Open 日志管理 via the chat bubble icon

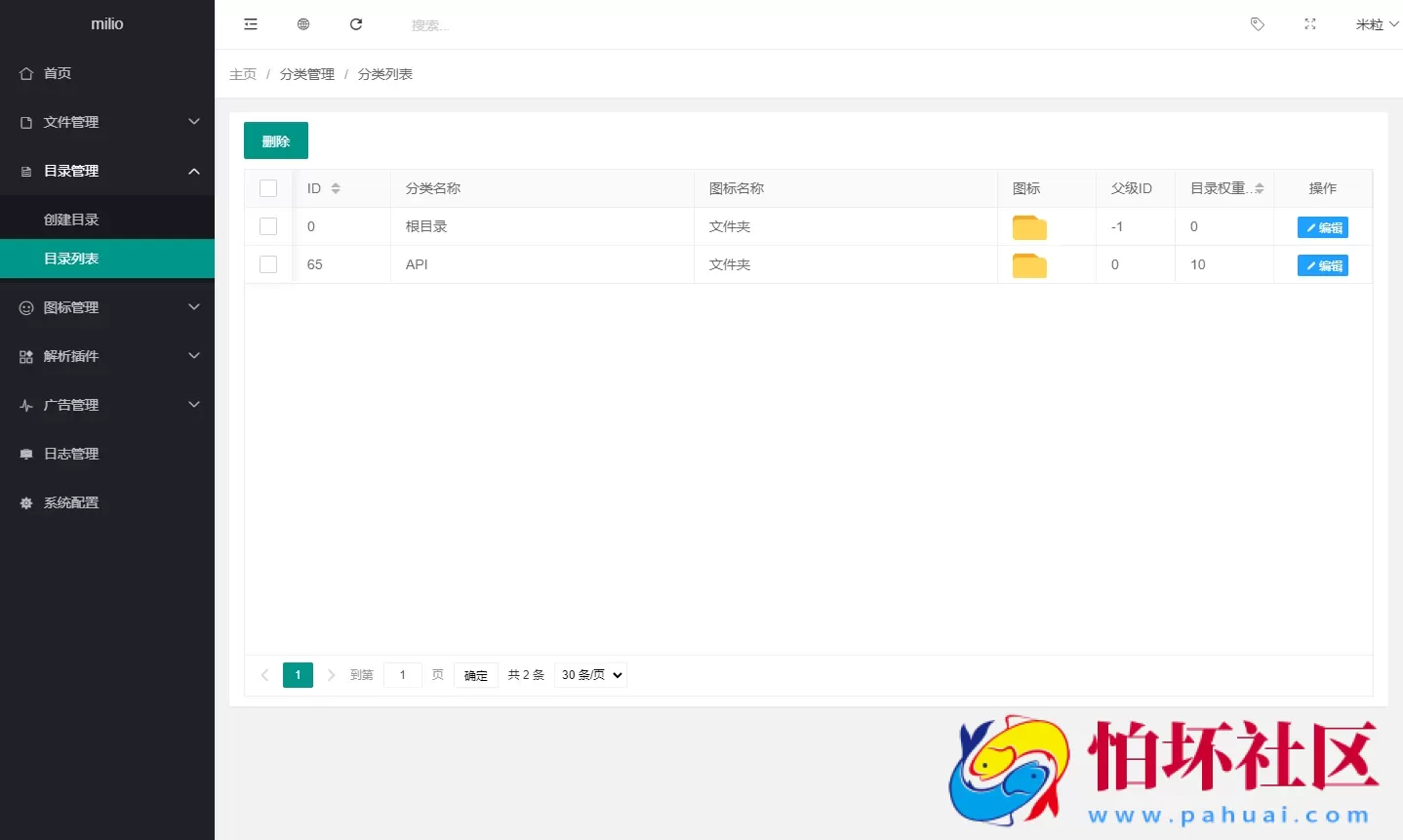[26, 453]
